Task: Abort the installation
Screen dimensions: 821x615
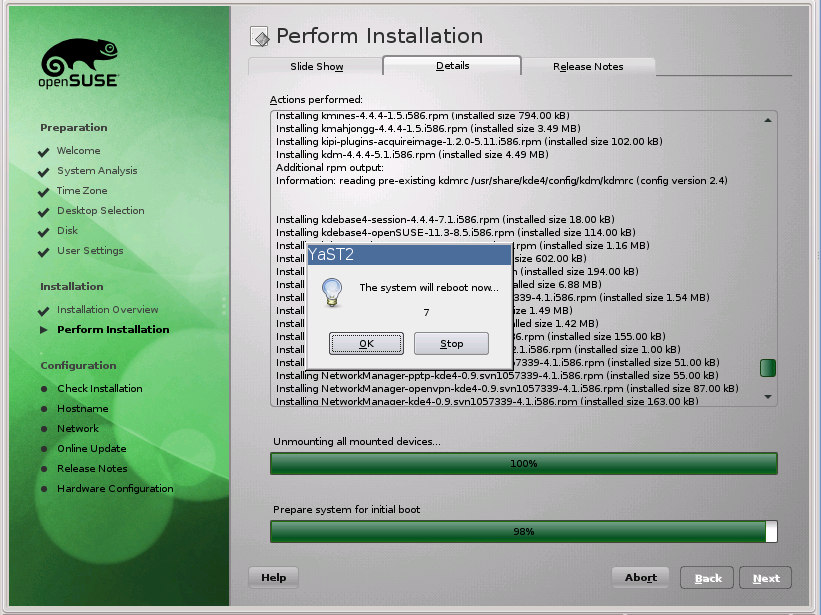Action: pos(640,577)
